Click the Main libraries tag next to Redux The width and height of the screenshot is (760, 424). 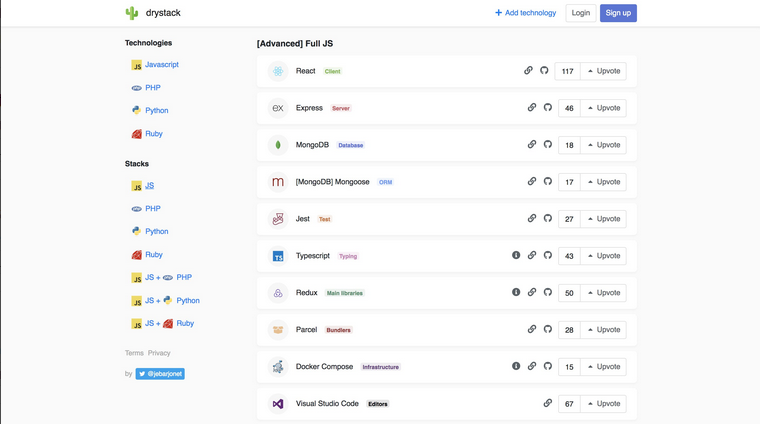(x=345, y=293)
